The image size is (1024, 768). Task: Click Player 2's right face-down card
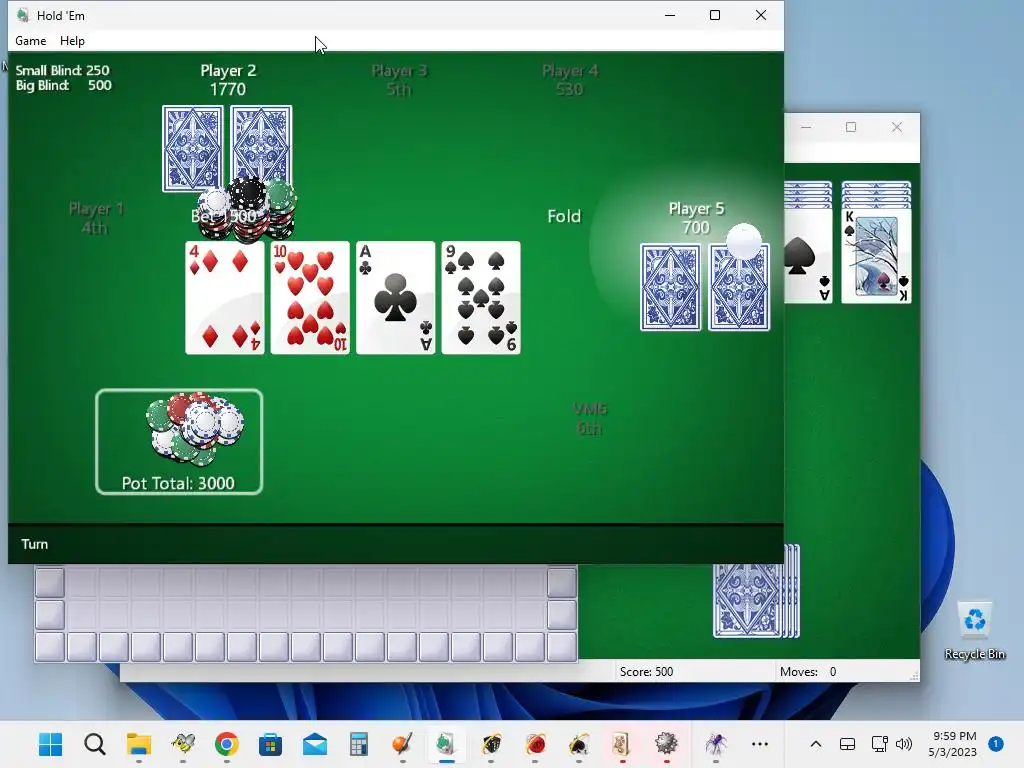coord(262,144)
